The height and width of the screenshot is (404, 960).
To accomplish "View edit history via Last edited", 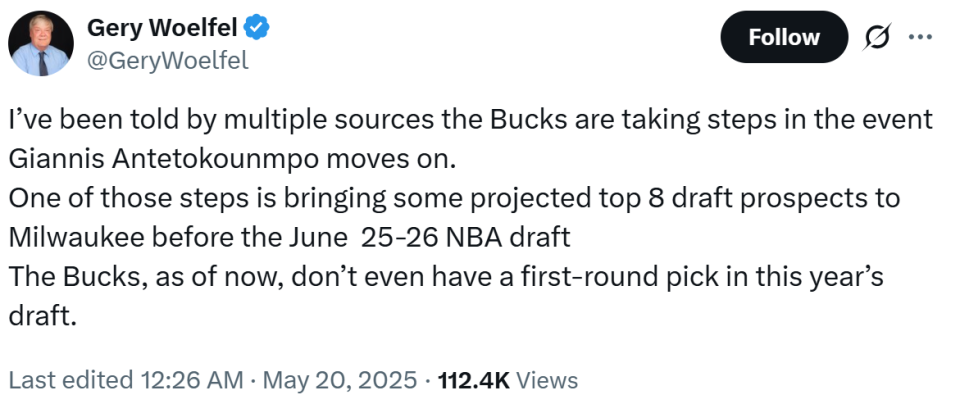I will [71, 380].
